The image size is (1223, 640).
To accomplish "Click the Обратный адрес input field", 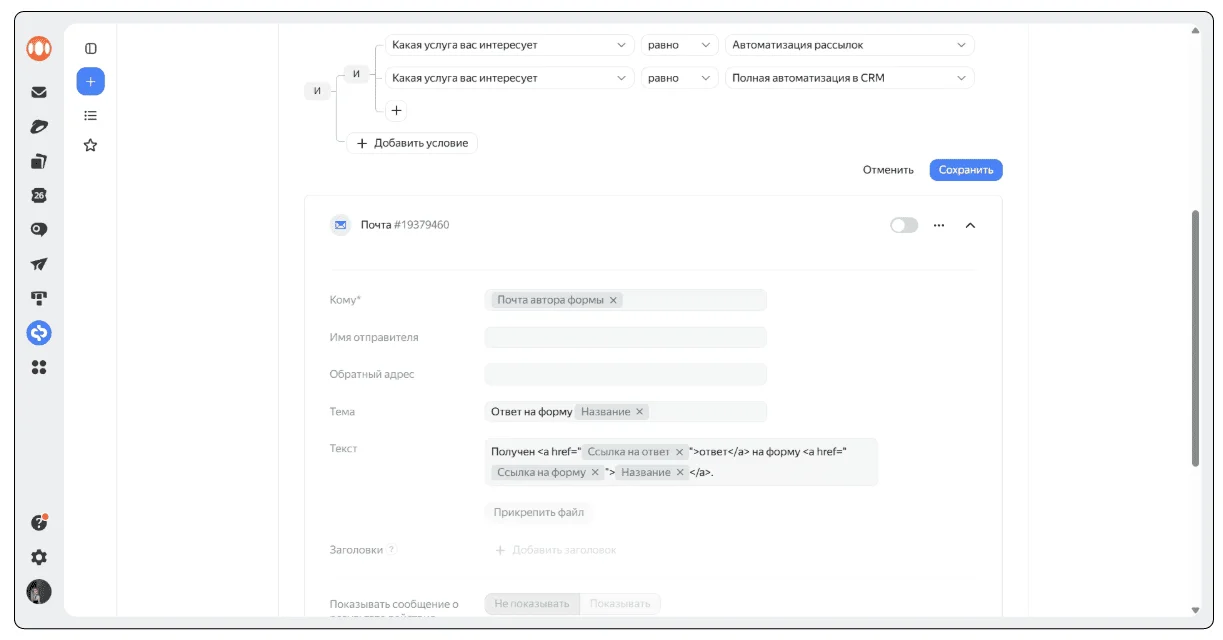I will [626, 374].
